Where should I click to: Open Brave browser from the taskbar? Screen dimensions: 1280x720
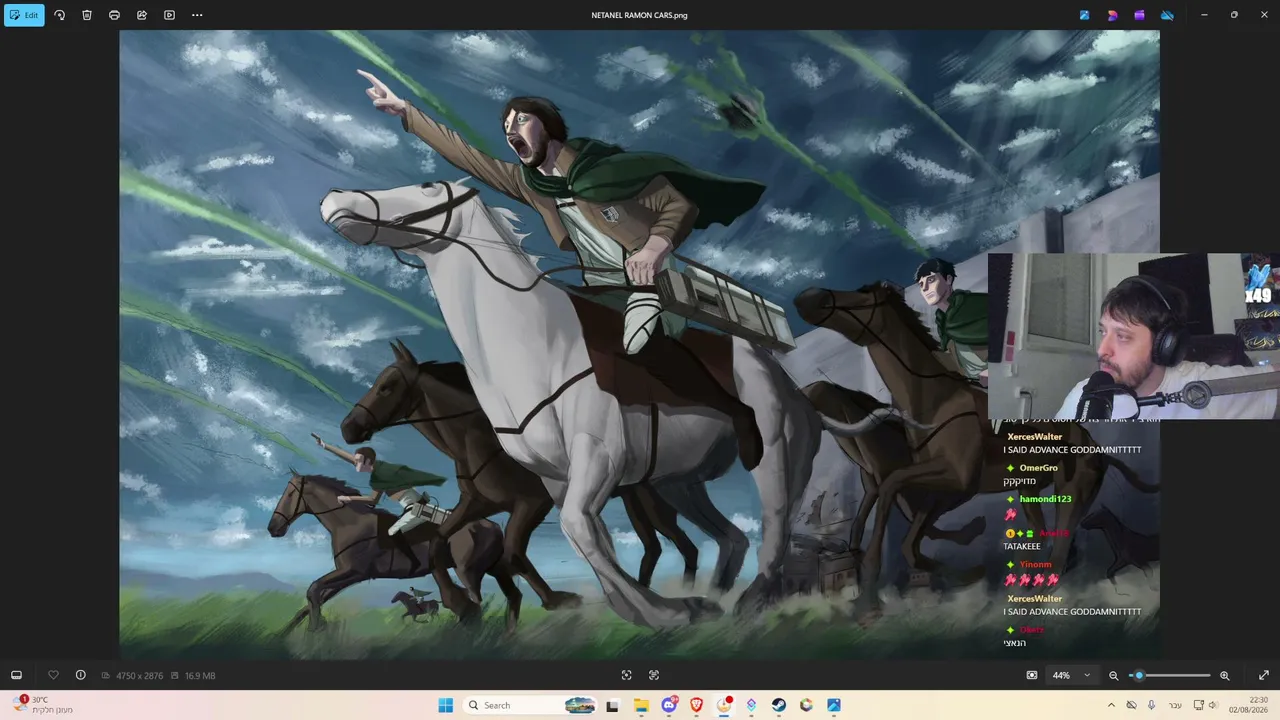696,705
